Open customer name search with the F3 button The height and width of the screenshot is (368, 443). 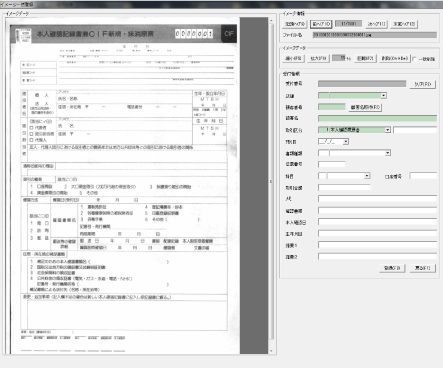click(x=365, y=107)
